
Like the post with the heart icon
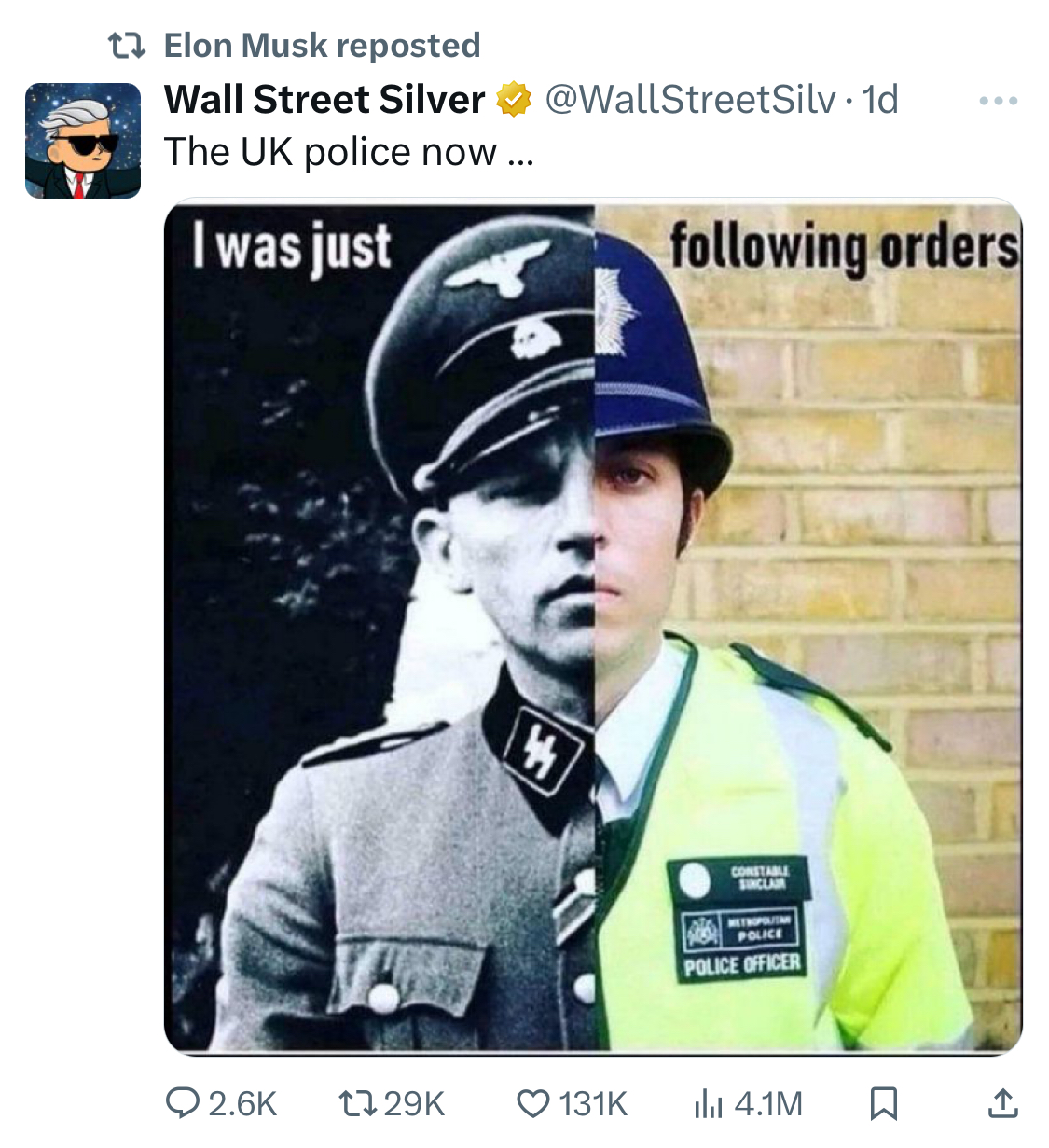point(533,1104)
